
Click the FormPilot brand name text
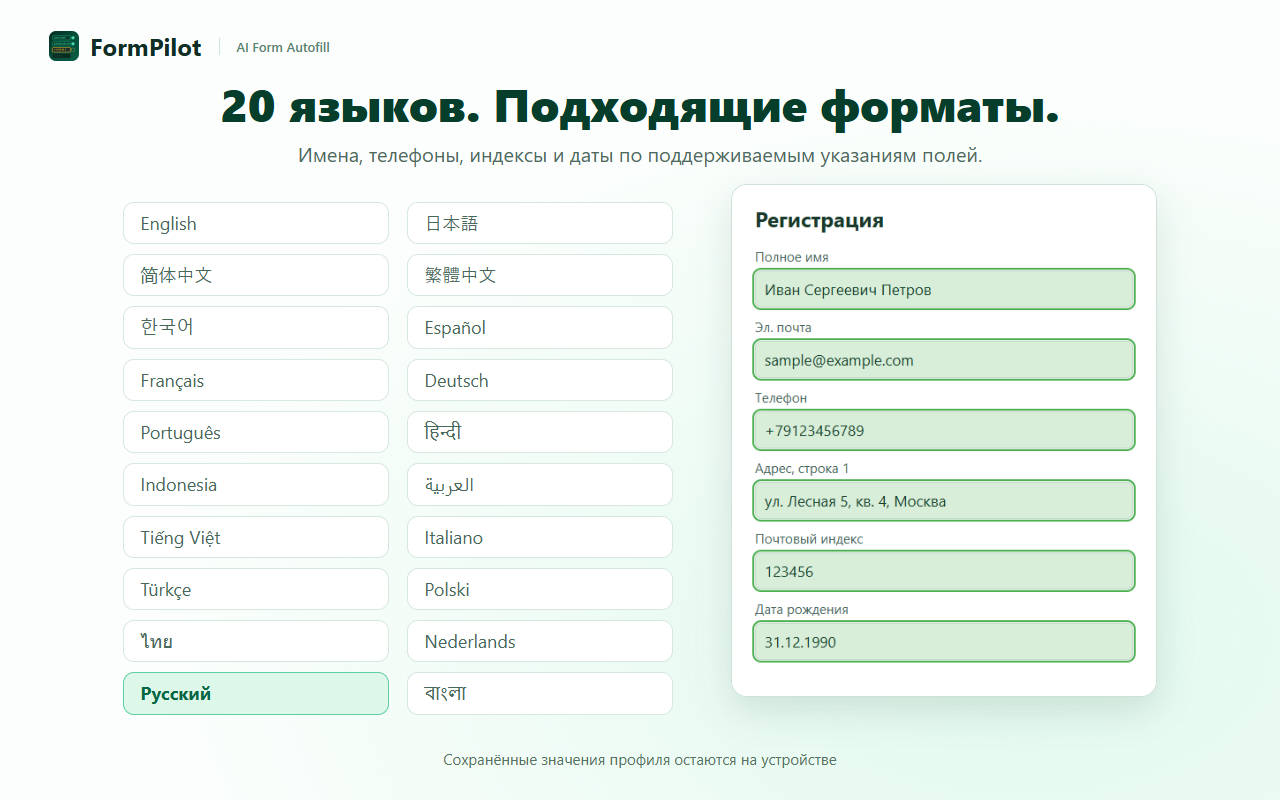[146, 47]
